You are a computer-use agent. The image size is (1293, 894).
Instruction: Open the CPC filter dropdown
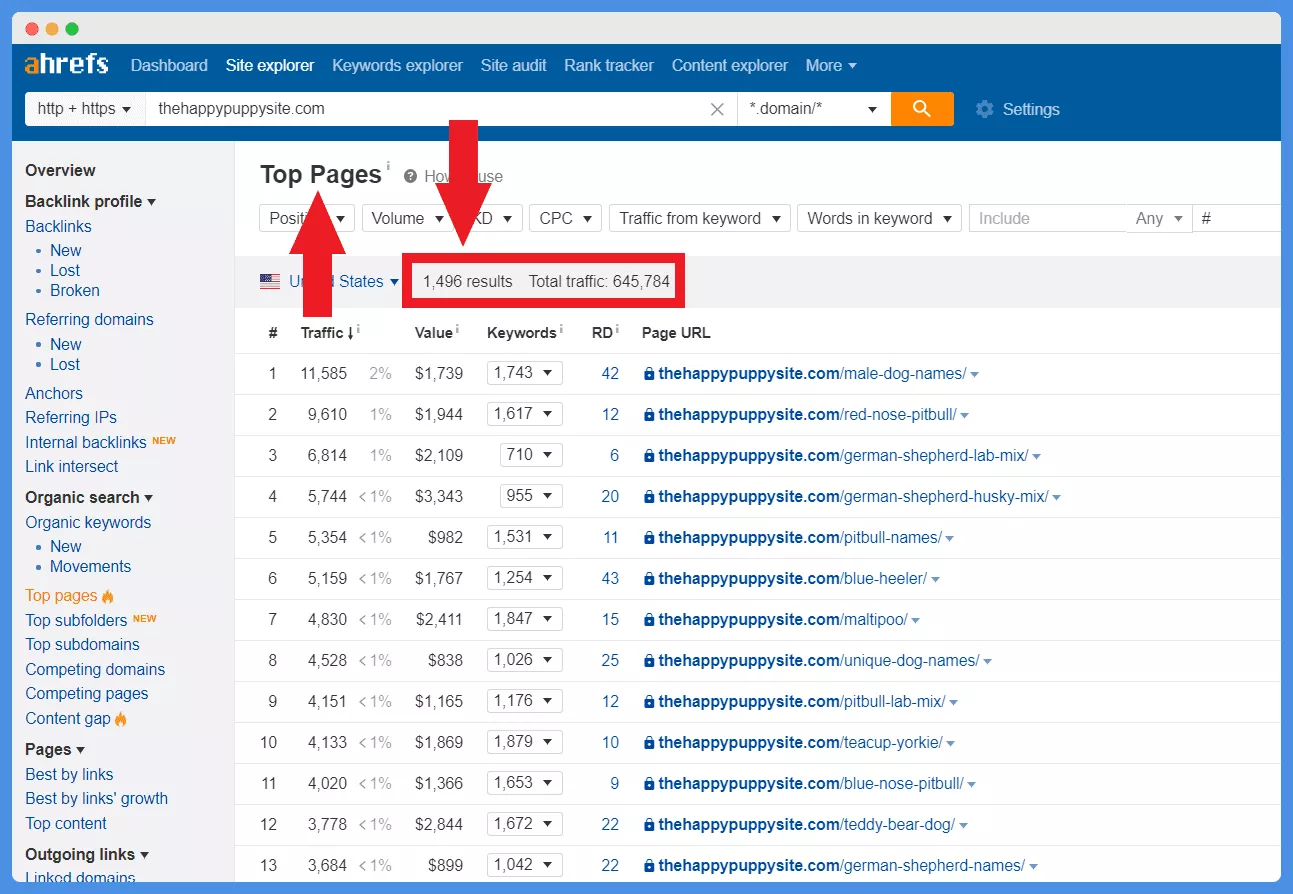click(x=565, y=218)
